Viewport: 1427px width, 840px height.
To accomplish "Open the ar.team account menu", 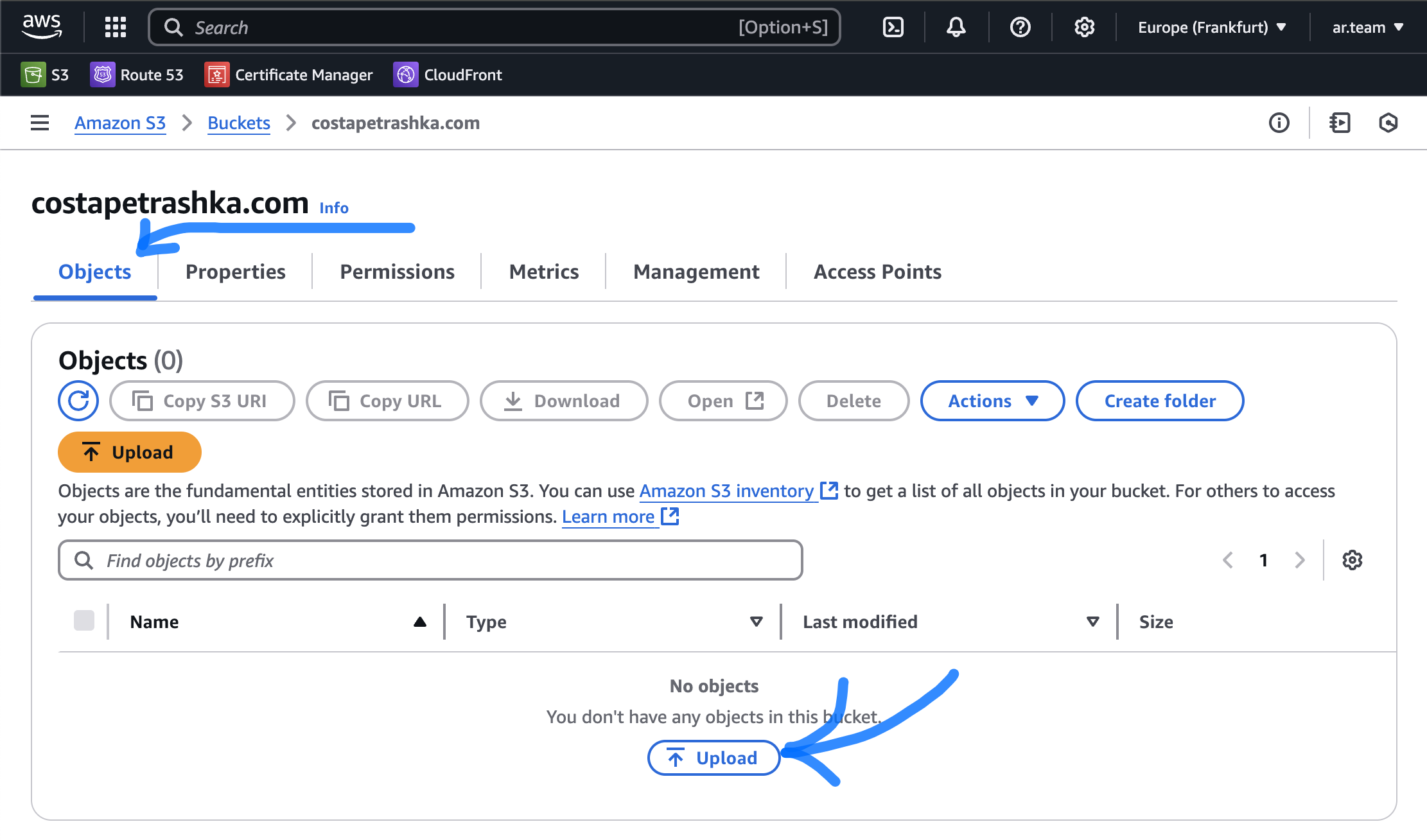I will coord(1367,27).
